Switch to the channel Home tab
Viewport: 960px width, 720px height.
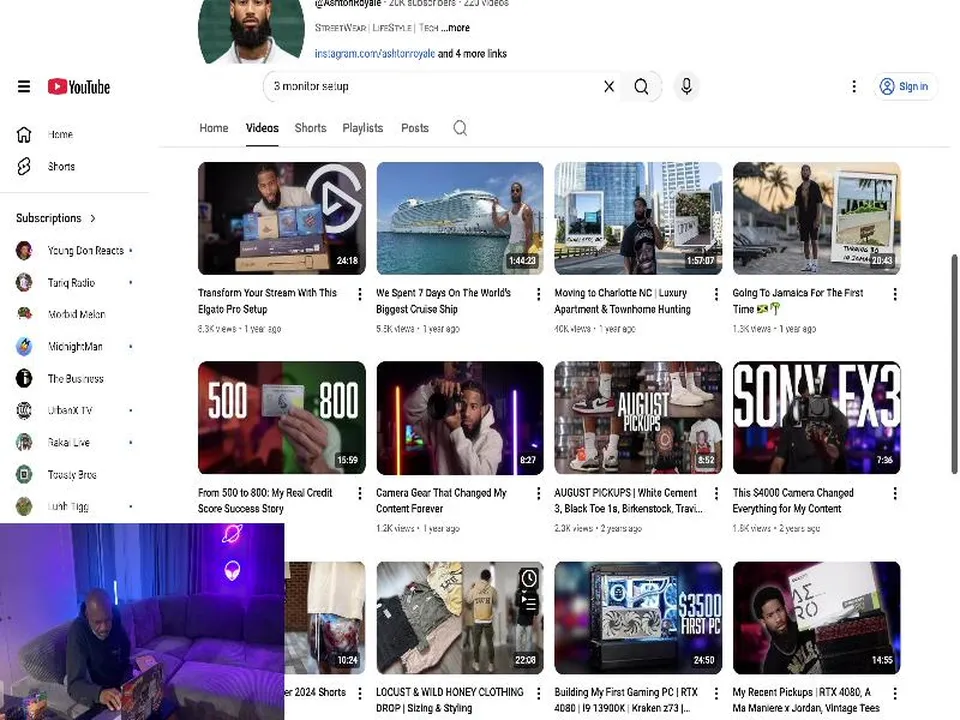(214, 128)
